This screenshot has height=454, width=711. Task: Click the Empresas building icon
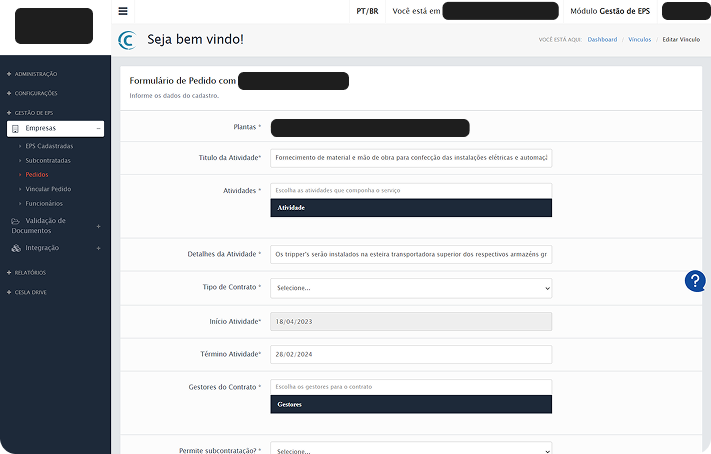[15, 129]
